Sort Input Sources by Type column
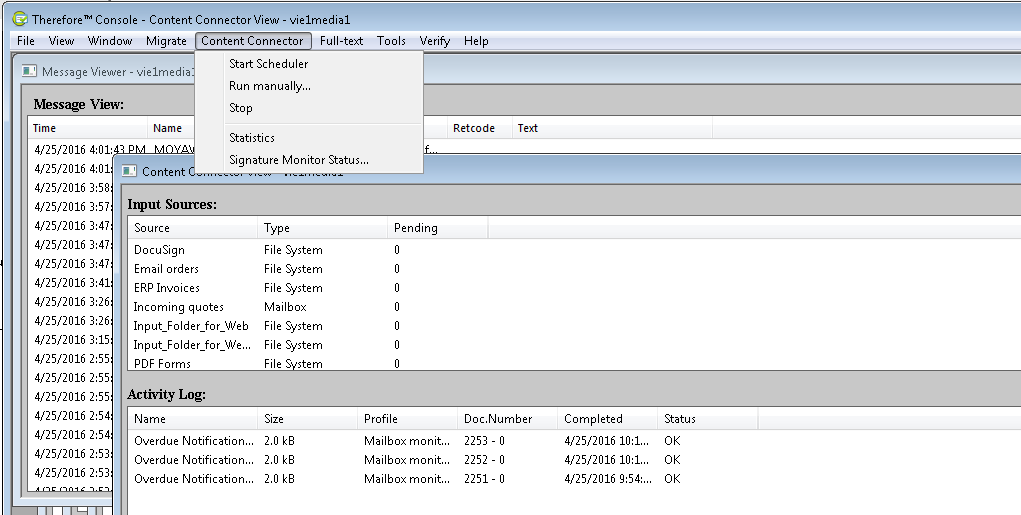Viewport: 1021px width, 515px height. [x=322, y=228]
